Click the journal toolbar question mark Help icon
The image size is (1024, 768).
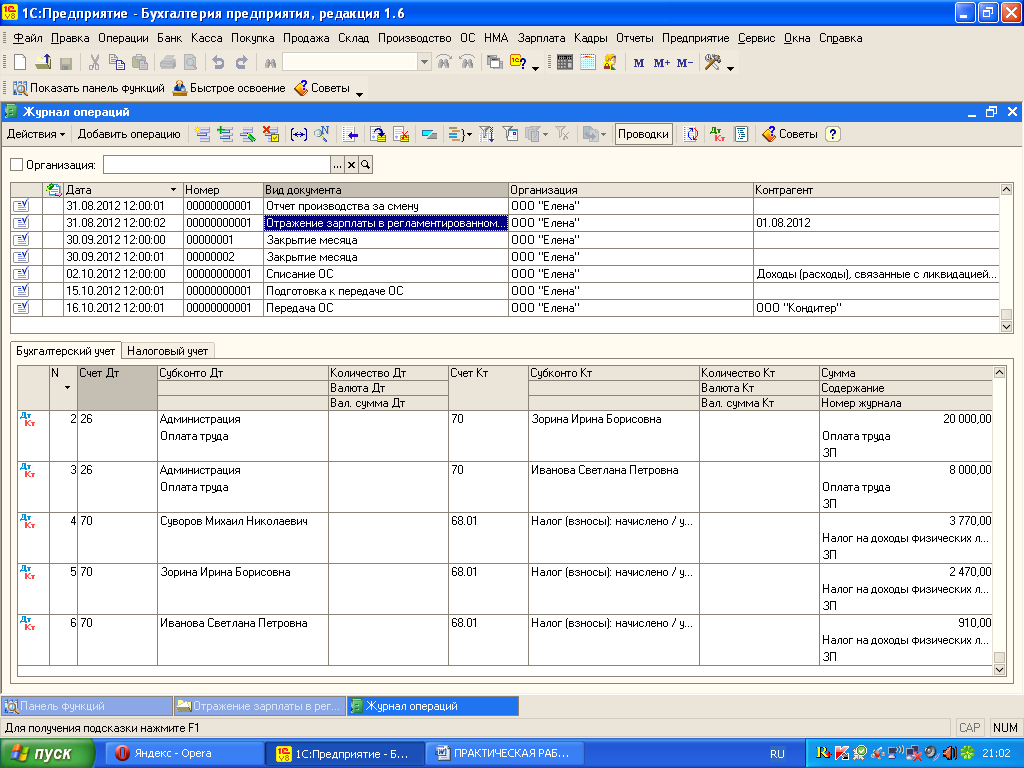(x=832, y=135)
